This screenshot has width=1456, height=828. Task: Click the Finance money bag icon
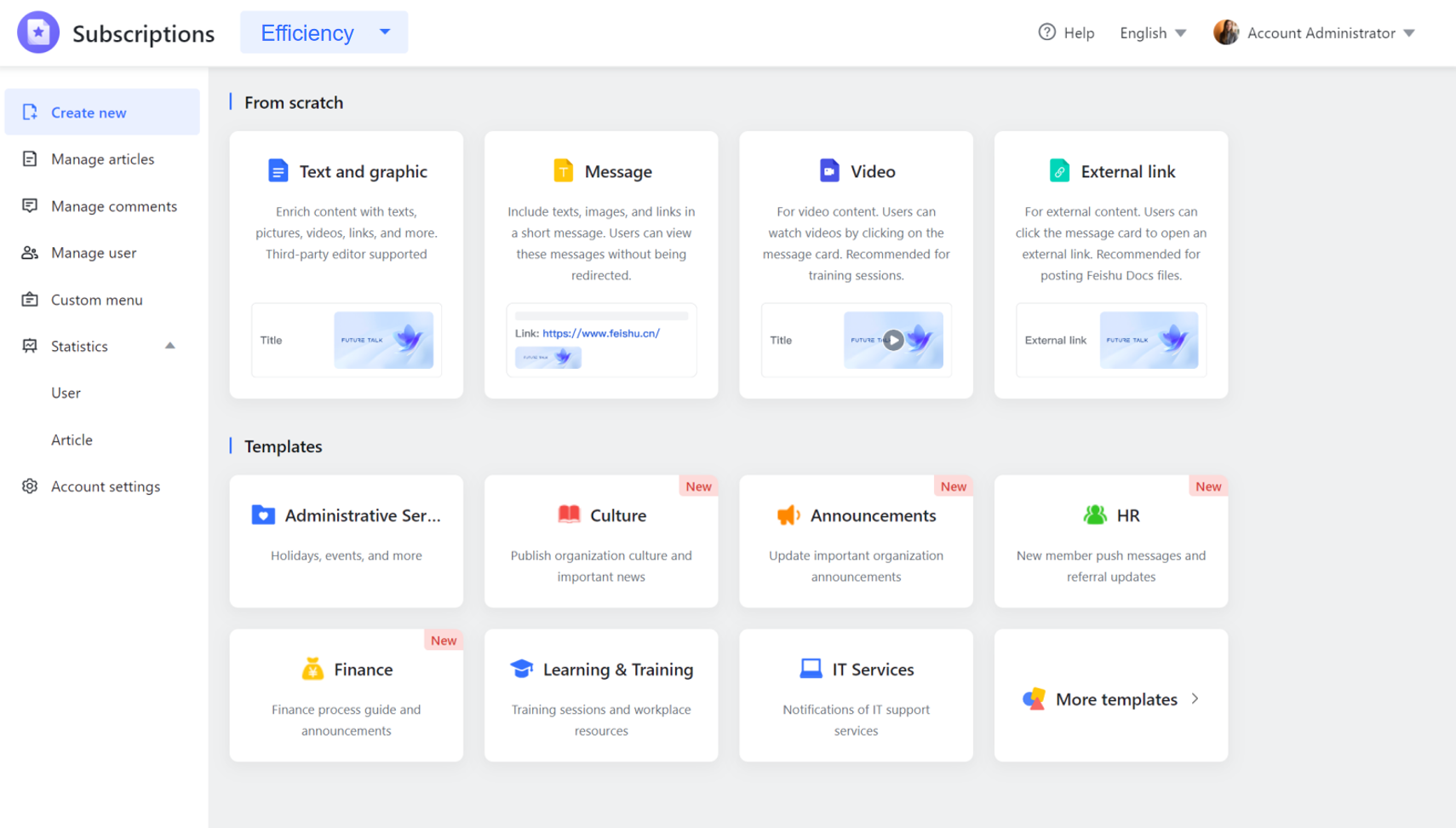(x=312, y=670)
